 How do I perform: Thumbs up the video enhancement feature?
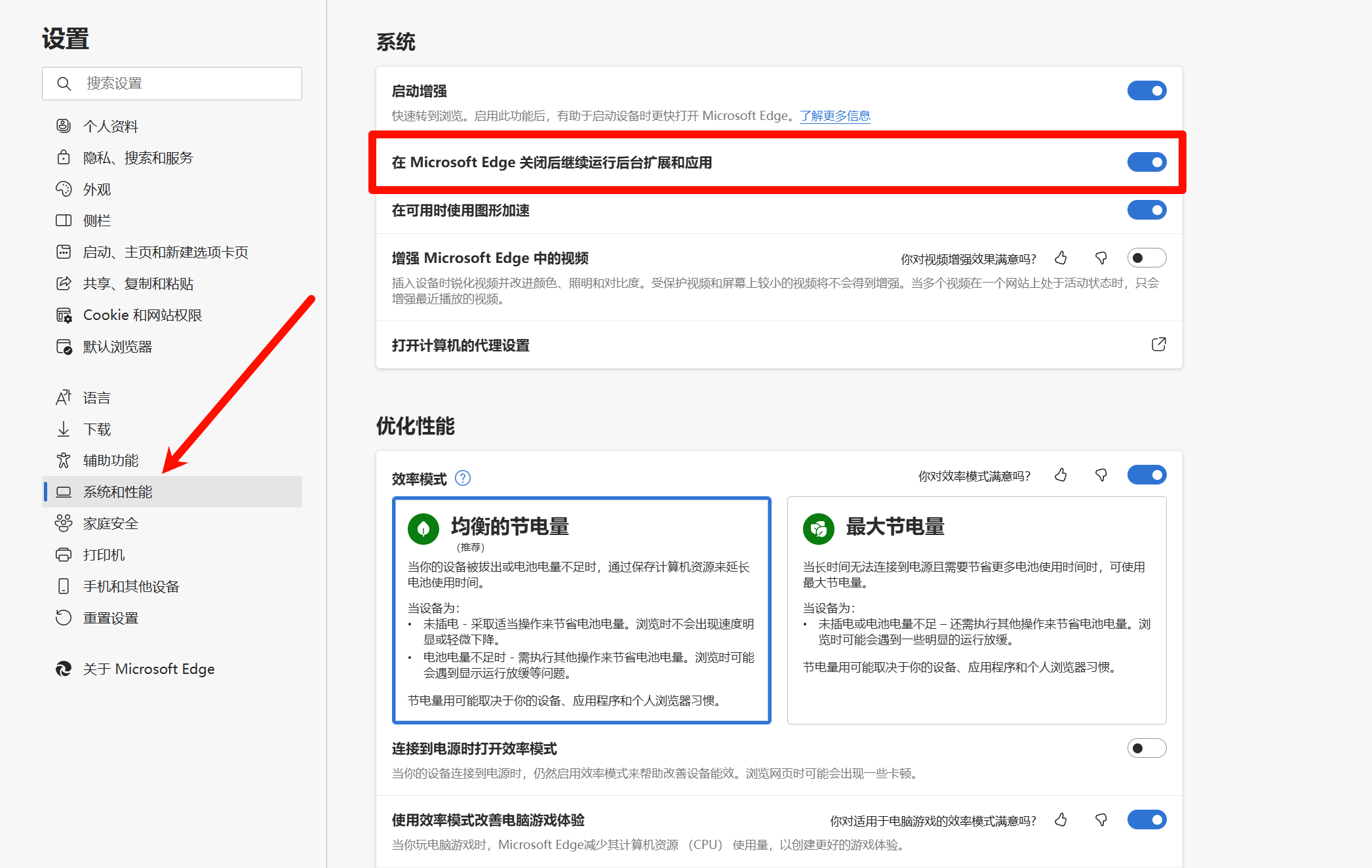[x=1061, y=258]
